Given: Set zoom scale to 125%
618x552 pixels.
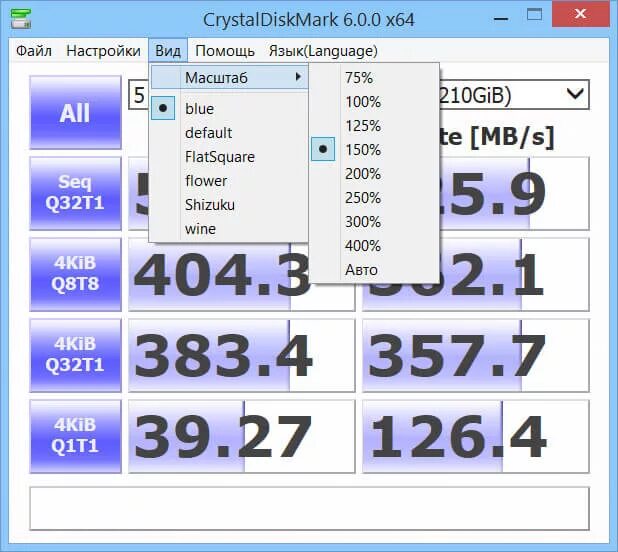Looking at the screenshot, I should [x=374, y=126].
